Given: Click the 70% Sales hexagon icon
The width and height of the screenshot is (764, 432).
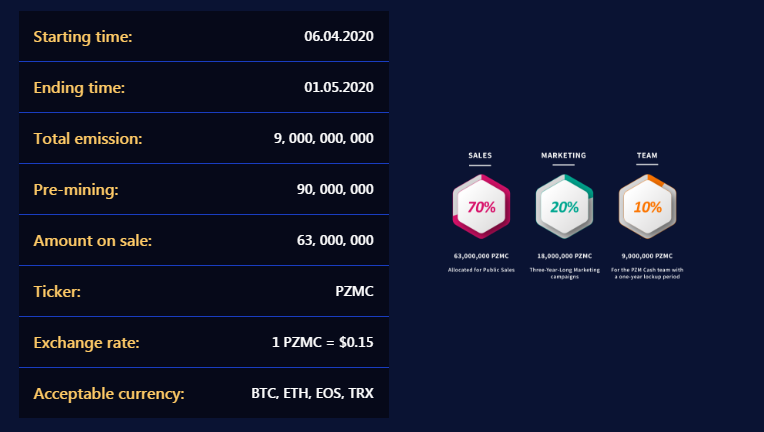Looking at the screenshot, I should [x=481, y=207].
